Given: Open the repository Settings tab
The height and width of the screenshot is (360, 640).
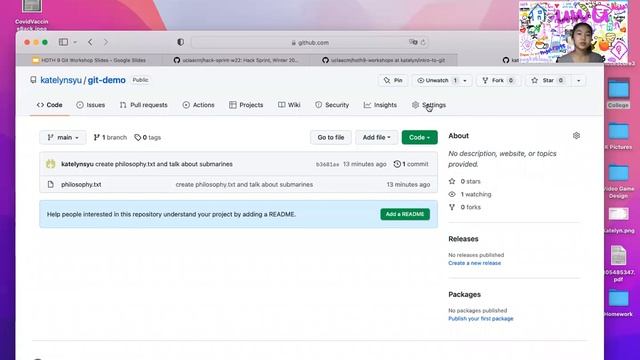Looking at the screenshot, I should coord(429,105).
